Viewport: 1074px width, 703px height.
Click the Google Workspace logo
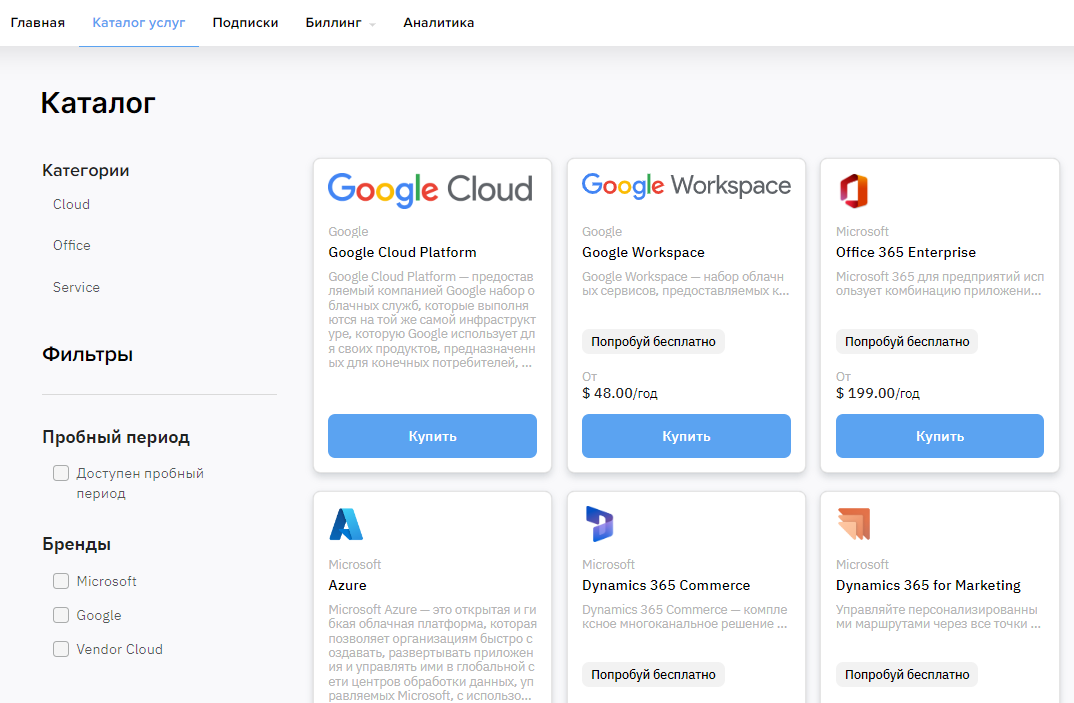tap(686, 186)
